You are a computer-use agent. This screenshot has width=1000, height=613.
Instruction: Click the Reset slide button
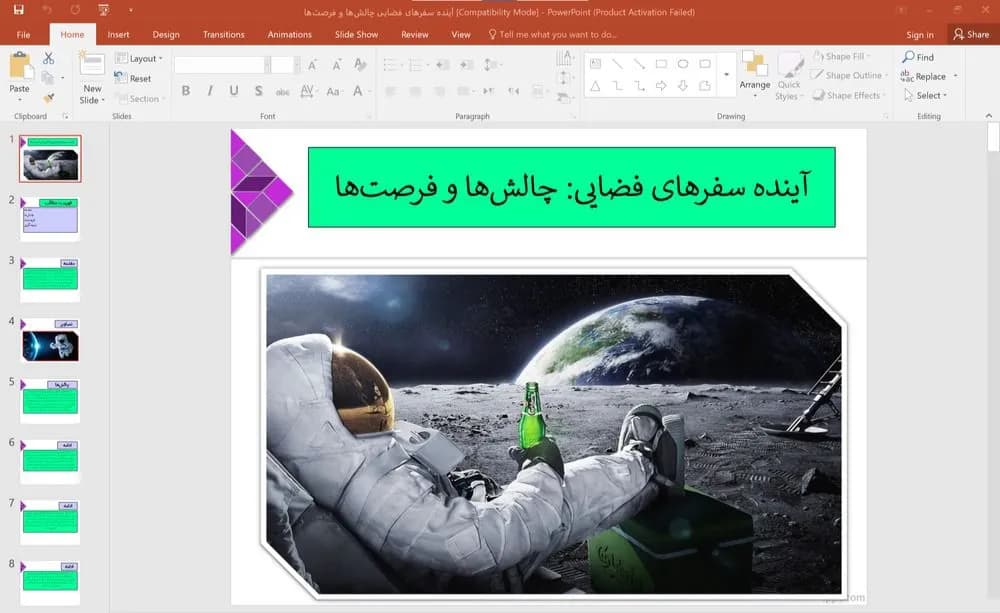coord(133,78)
